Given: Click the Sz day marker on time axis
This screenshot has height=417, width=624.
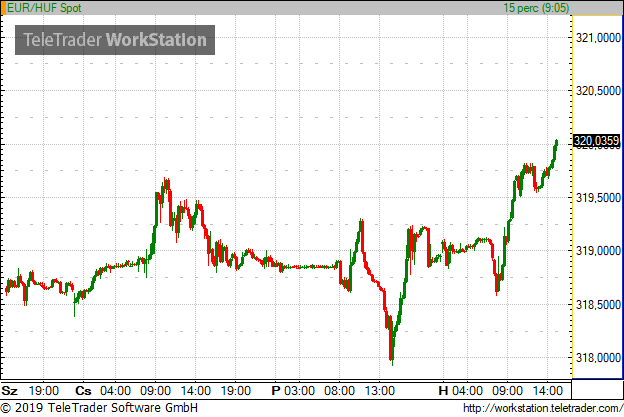Looking at the screenshot, I should pyautogui.click(x=9, y=391).
